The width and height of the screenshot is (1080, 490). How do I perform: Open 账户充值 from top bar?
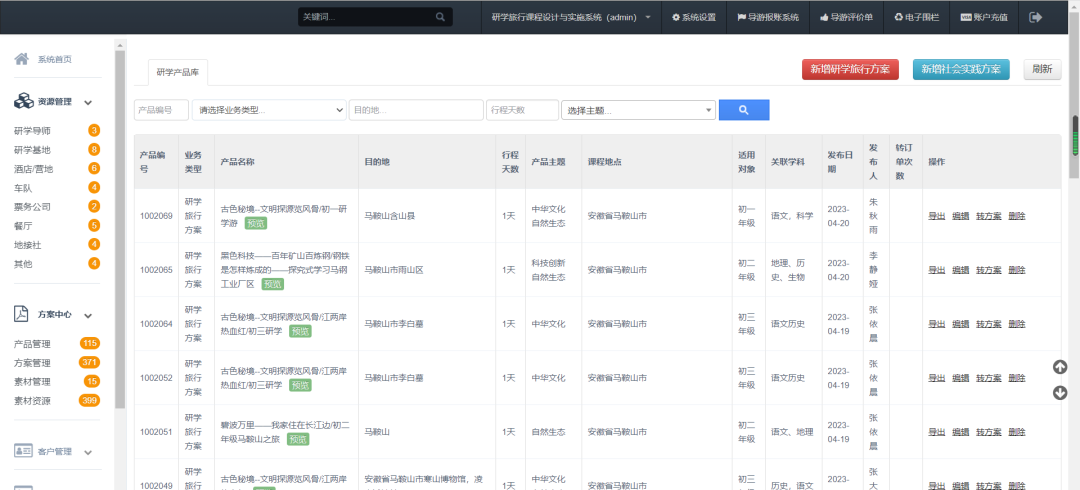(x=984, y=17)
